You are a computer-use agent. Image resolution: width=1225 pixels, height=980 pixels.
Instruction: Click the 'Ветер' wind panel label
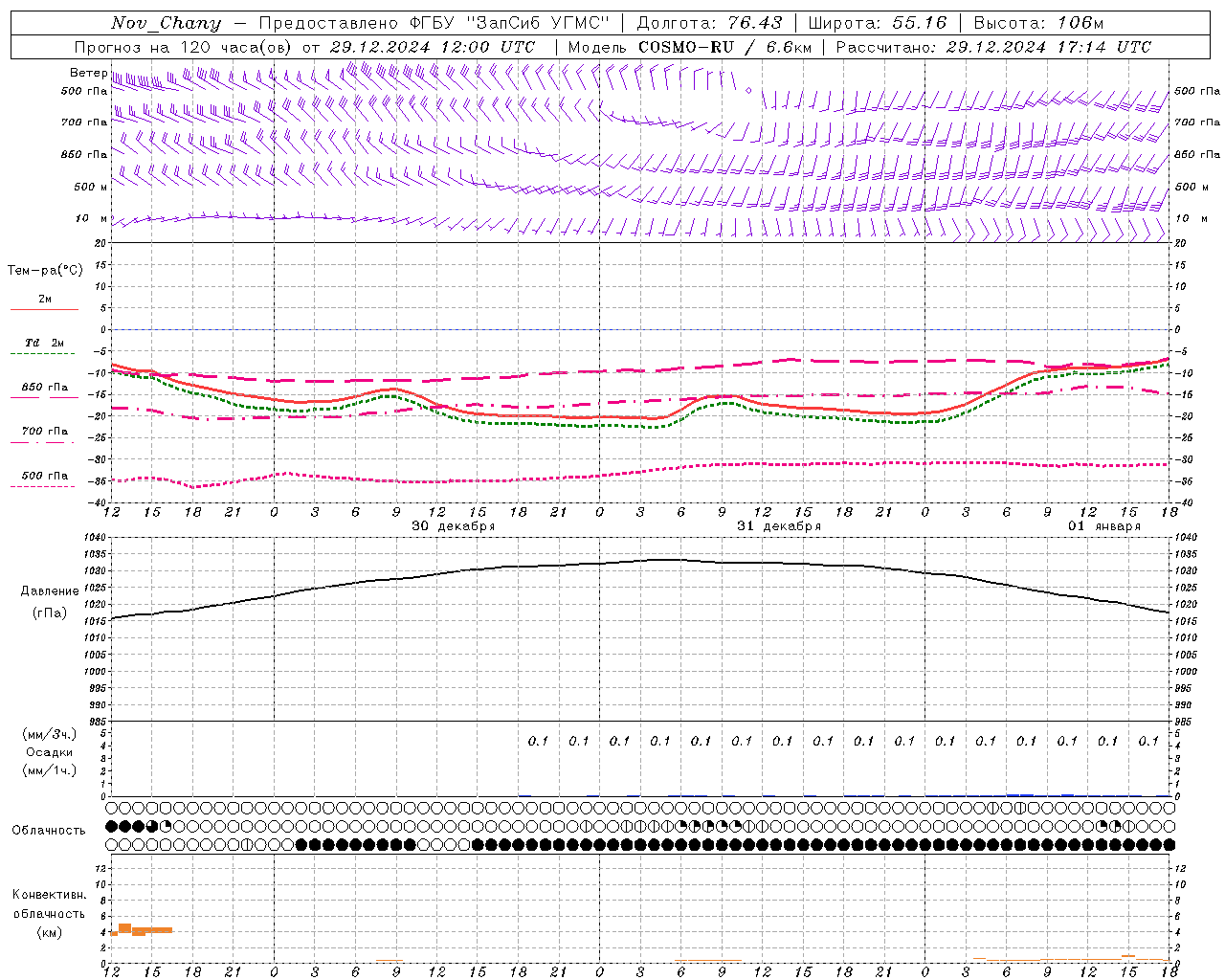coord(89,73)
